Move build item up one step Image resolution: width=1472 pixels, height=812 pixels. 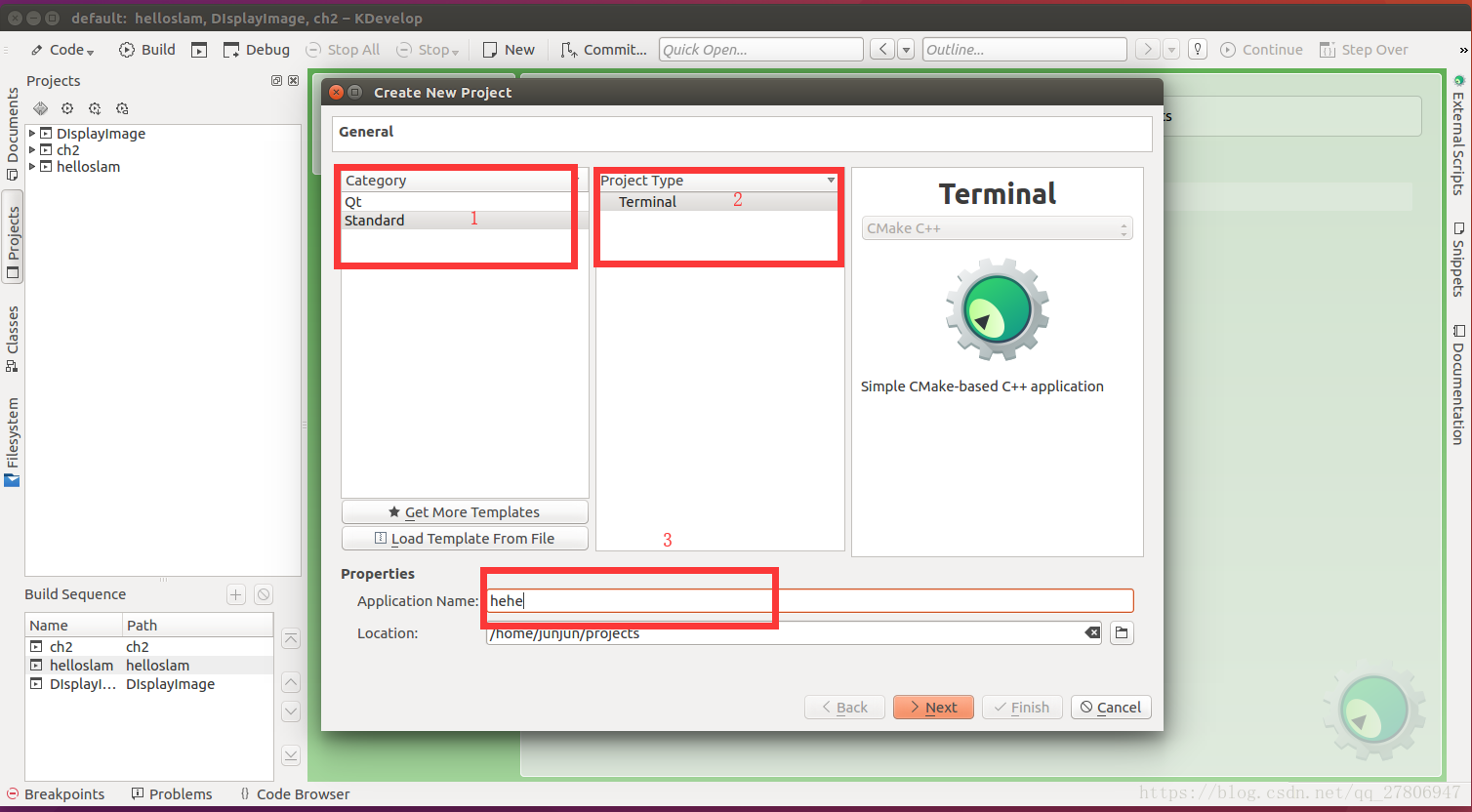tap(291, 682)
